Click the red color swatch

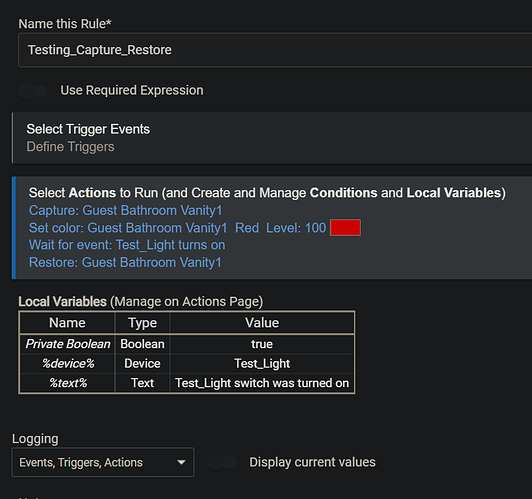345,228
